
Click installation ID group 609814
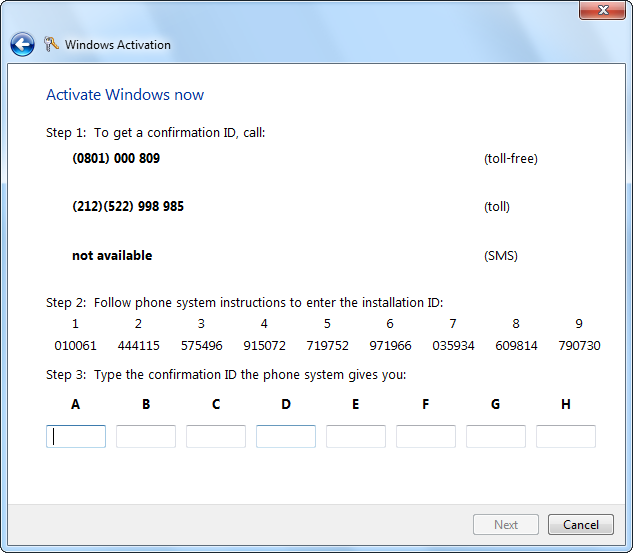pyautogui.click(x=516, y=346)
